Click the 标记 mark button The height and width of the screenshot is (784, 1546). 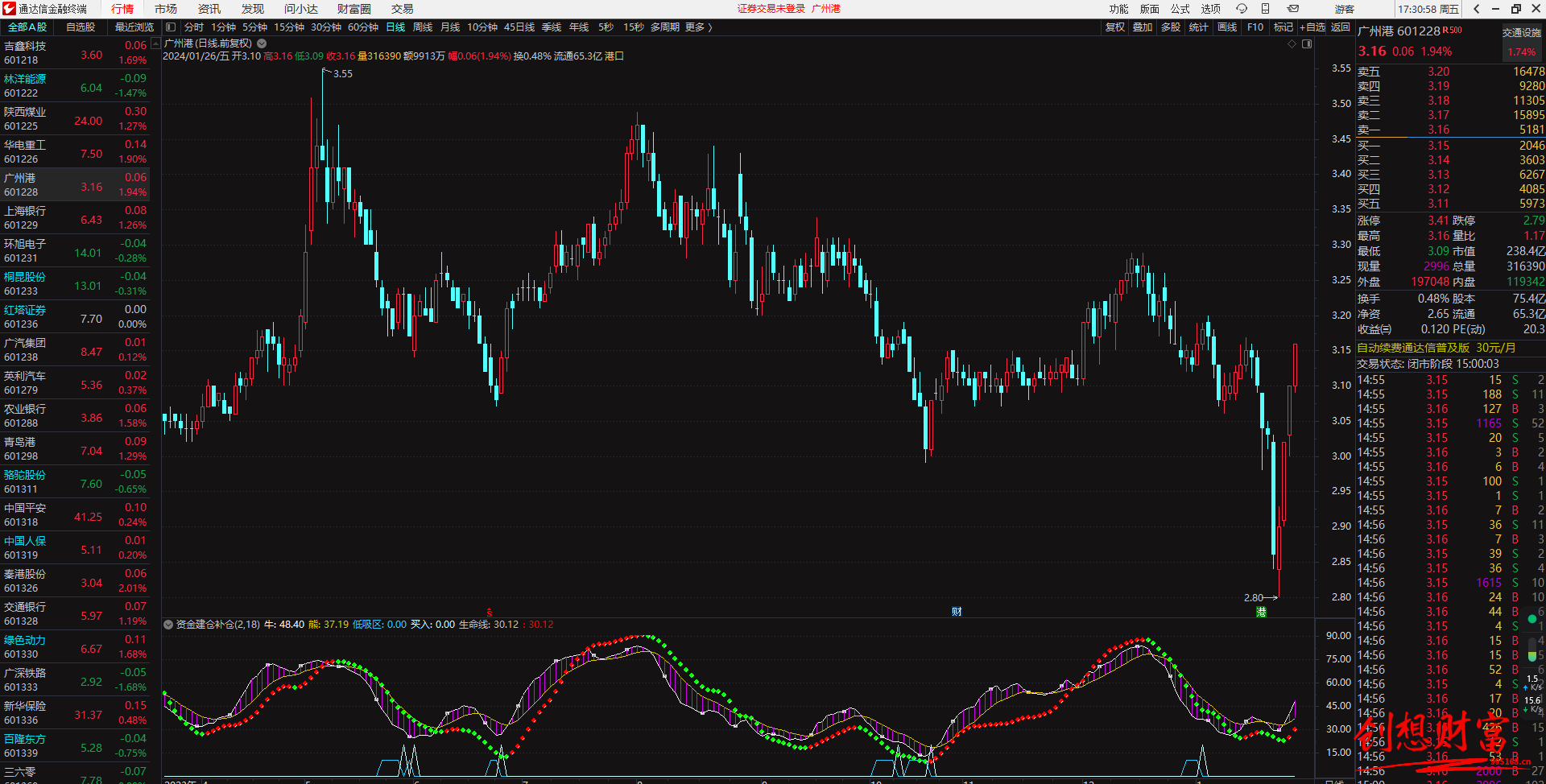coord(1284,27)
